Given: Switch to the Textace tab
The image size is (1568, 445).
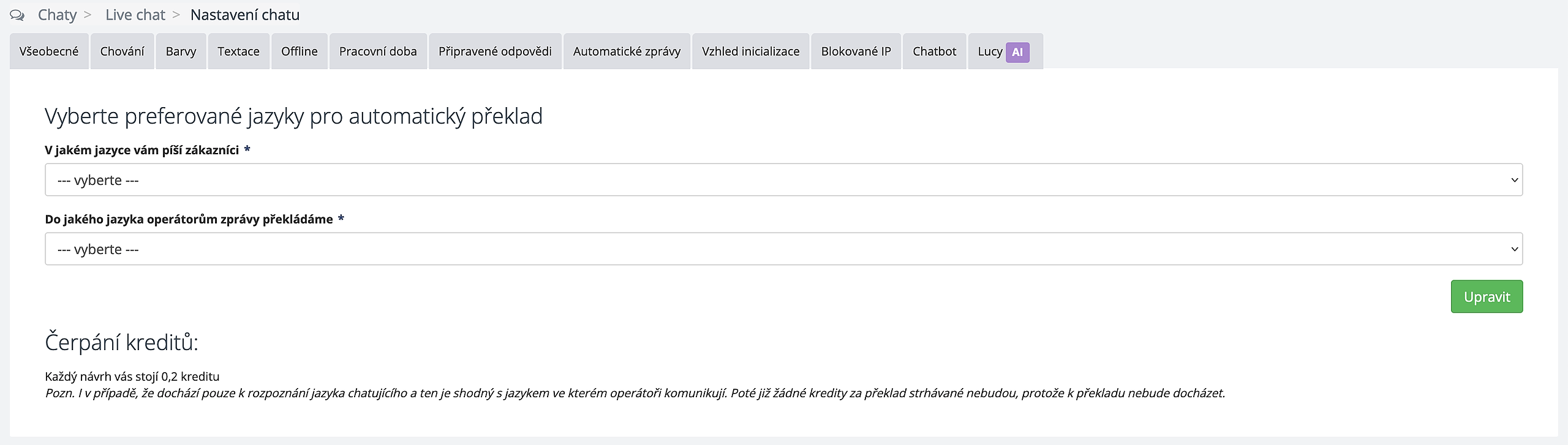Looking at the screenshot, I should coord(238,51).
